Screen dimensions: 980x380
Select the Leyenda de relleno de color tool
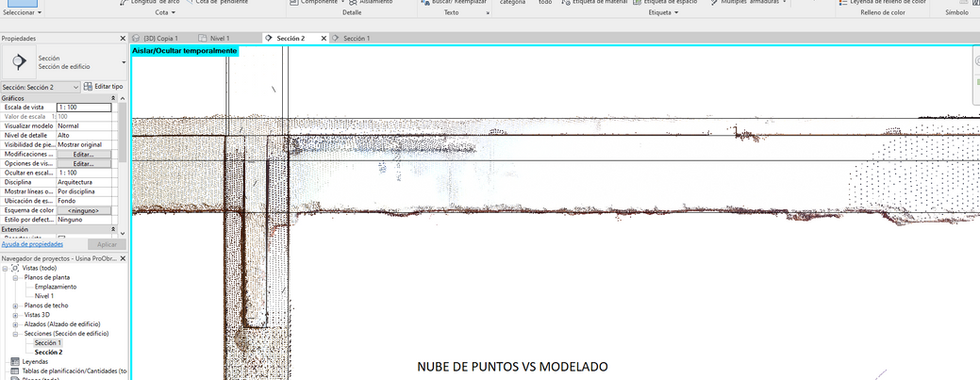tap(882, 2)
